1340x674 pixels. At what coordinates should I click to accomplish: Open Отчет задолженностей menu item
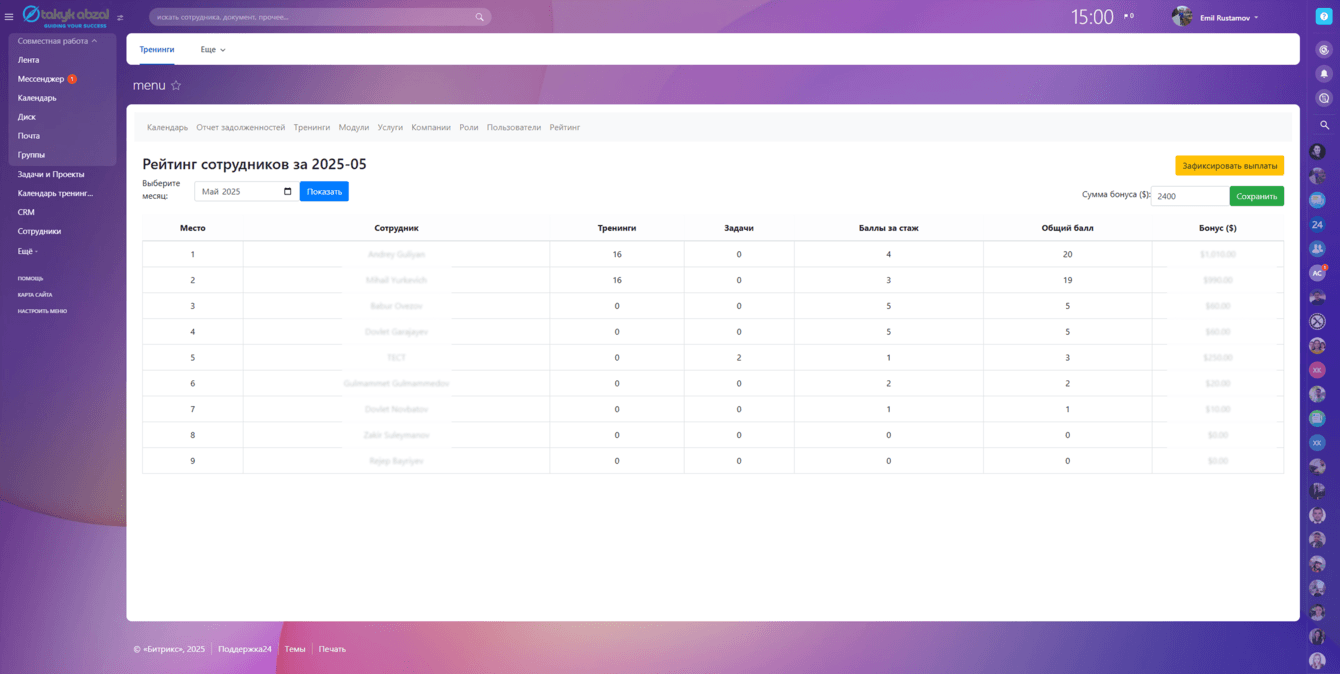[241, 128]
